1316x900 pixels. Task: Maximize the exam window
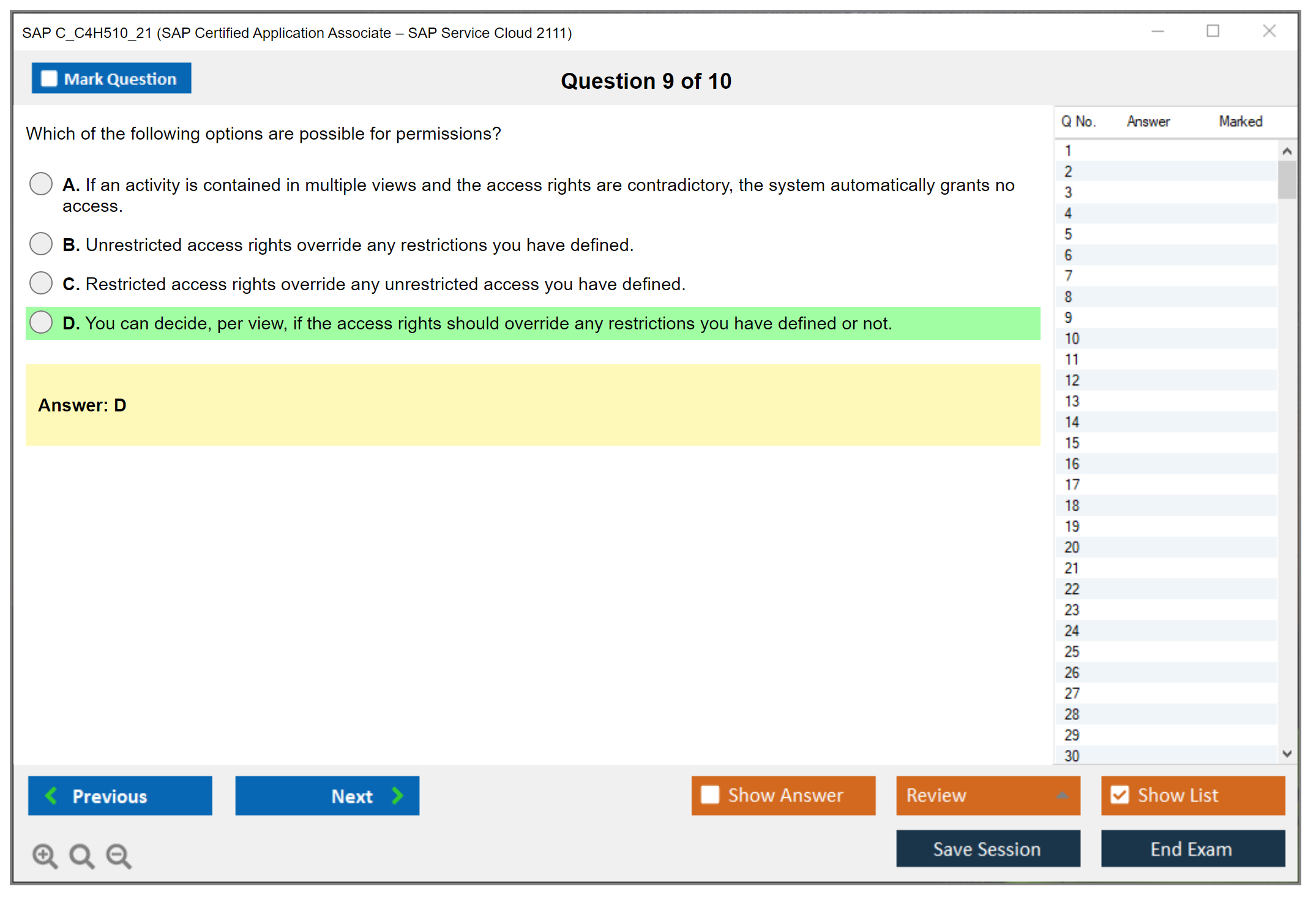tap(1213, 31)
